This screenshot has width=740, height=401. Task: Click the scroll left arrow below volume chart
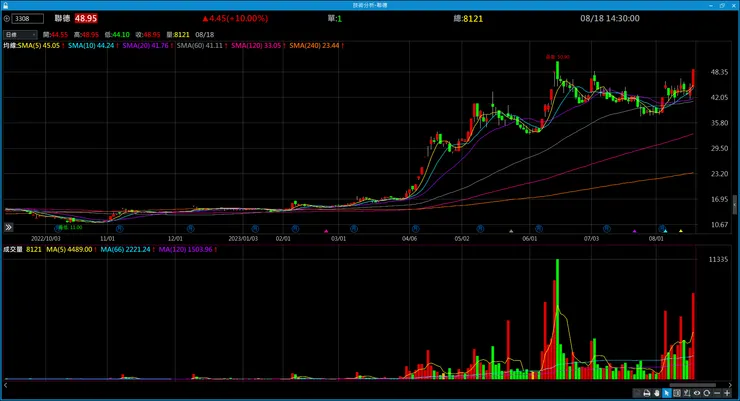[x=6, y=385]
